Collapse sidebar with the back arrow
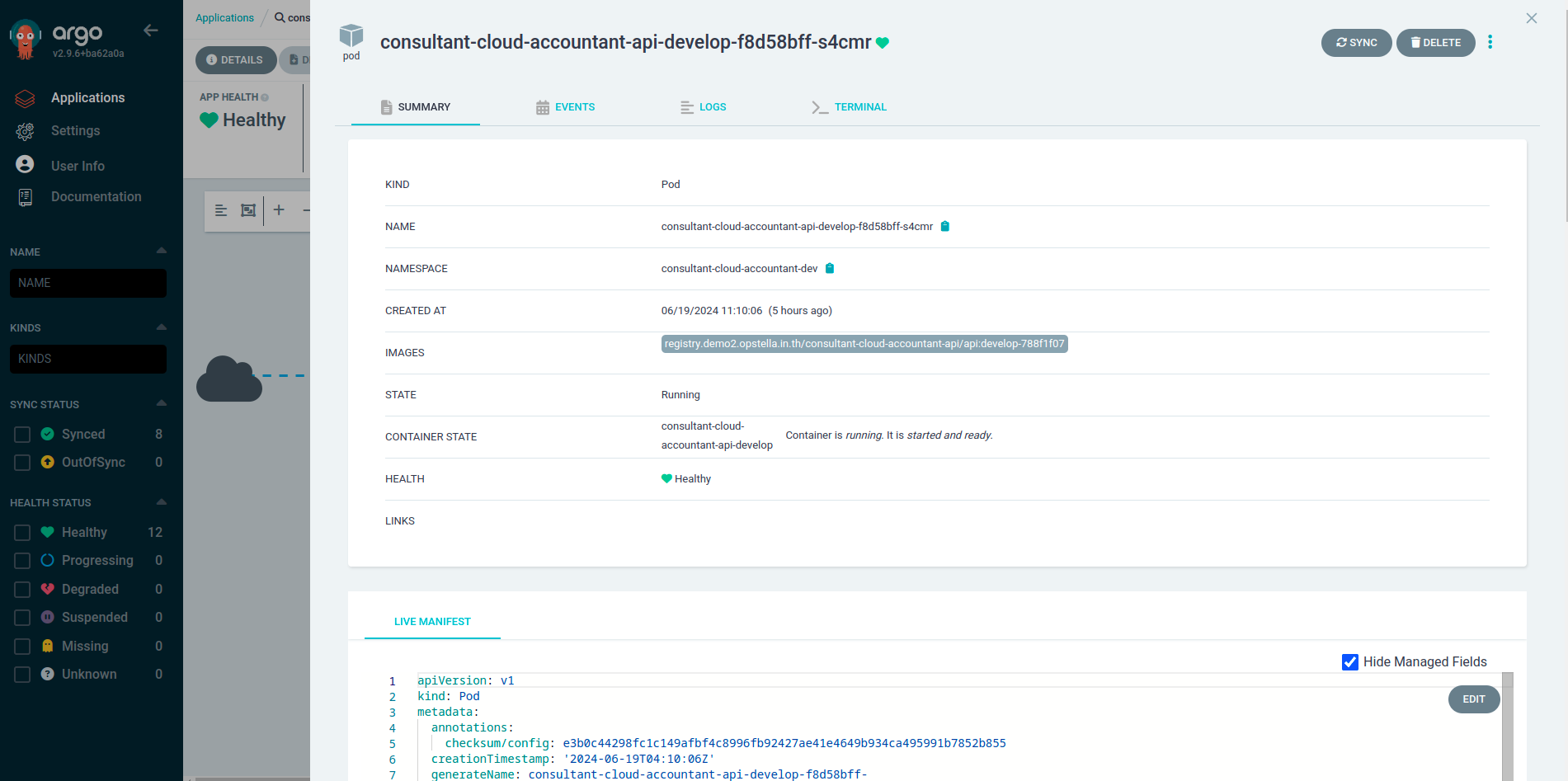The image size is (1568, 781). coord(150,31)
